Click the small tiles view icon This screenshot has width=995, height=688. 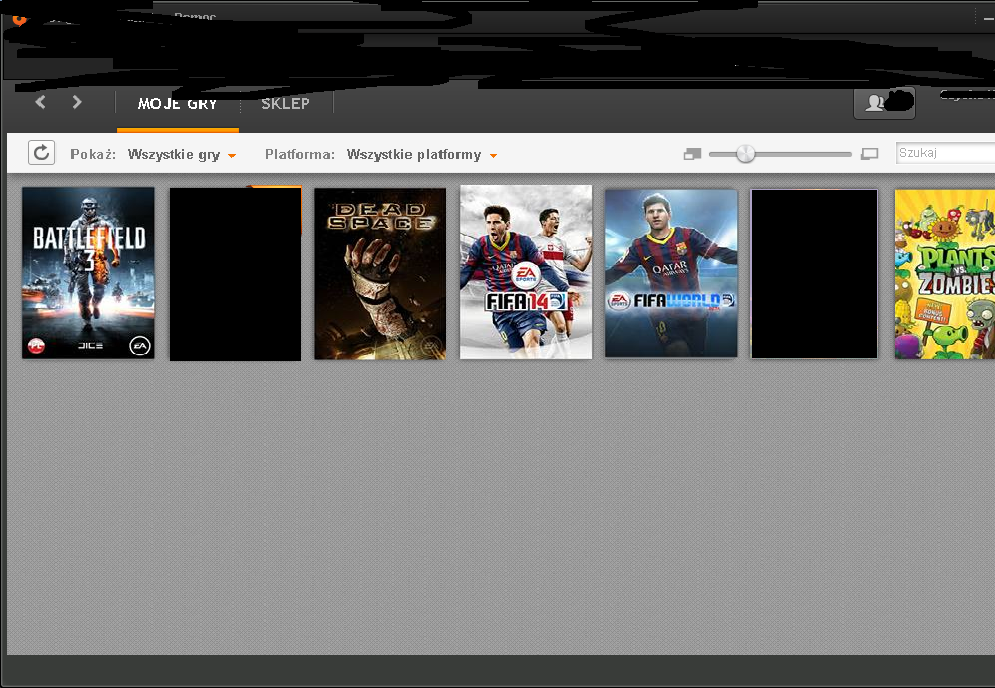pos(692,154)
